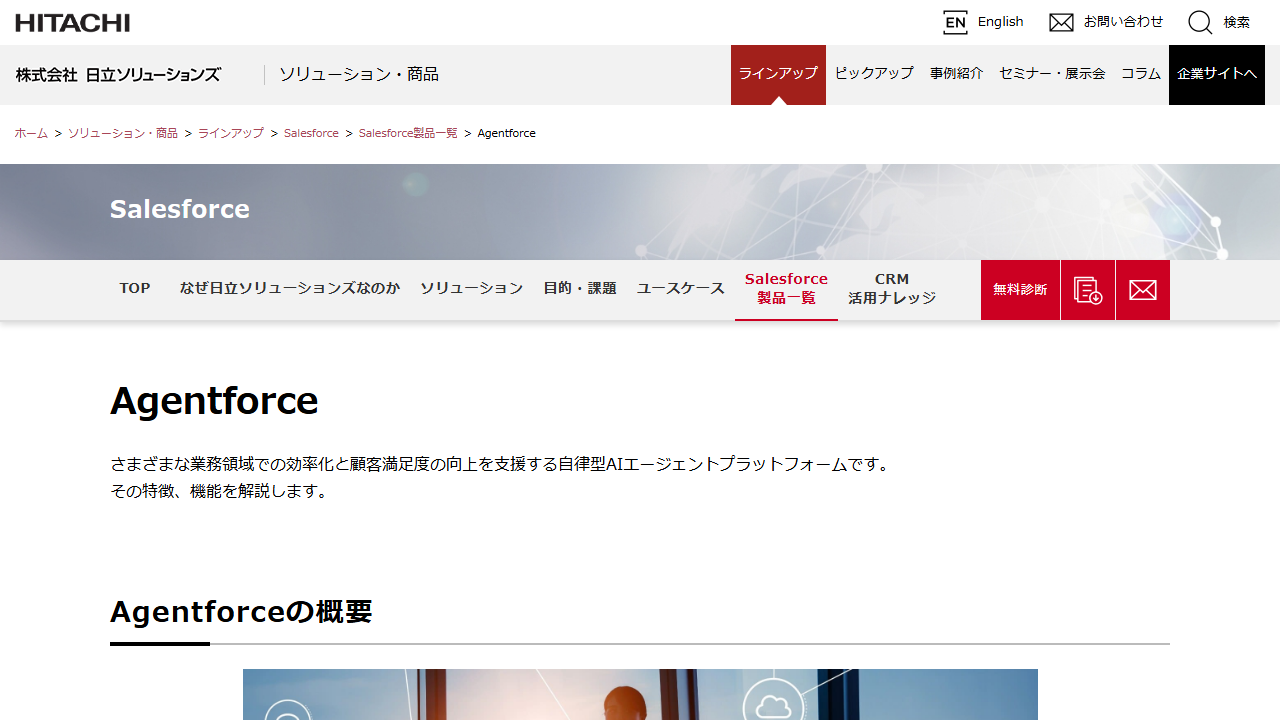Open the TOP sub-navigation tab
The image size is (1280, 720).
[x=135, y=288]
